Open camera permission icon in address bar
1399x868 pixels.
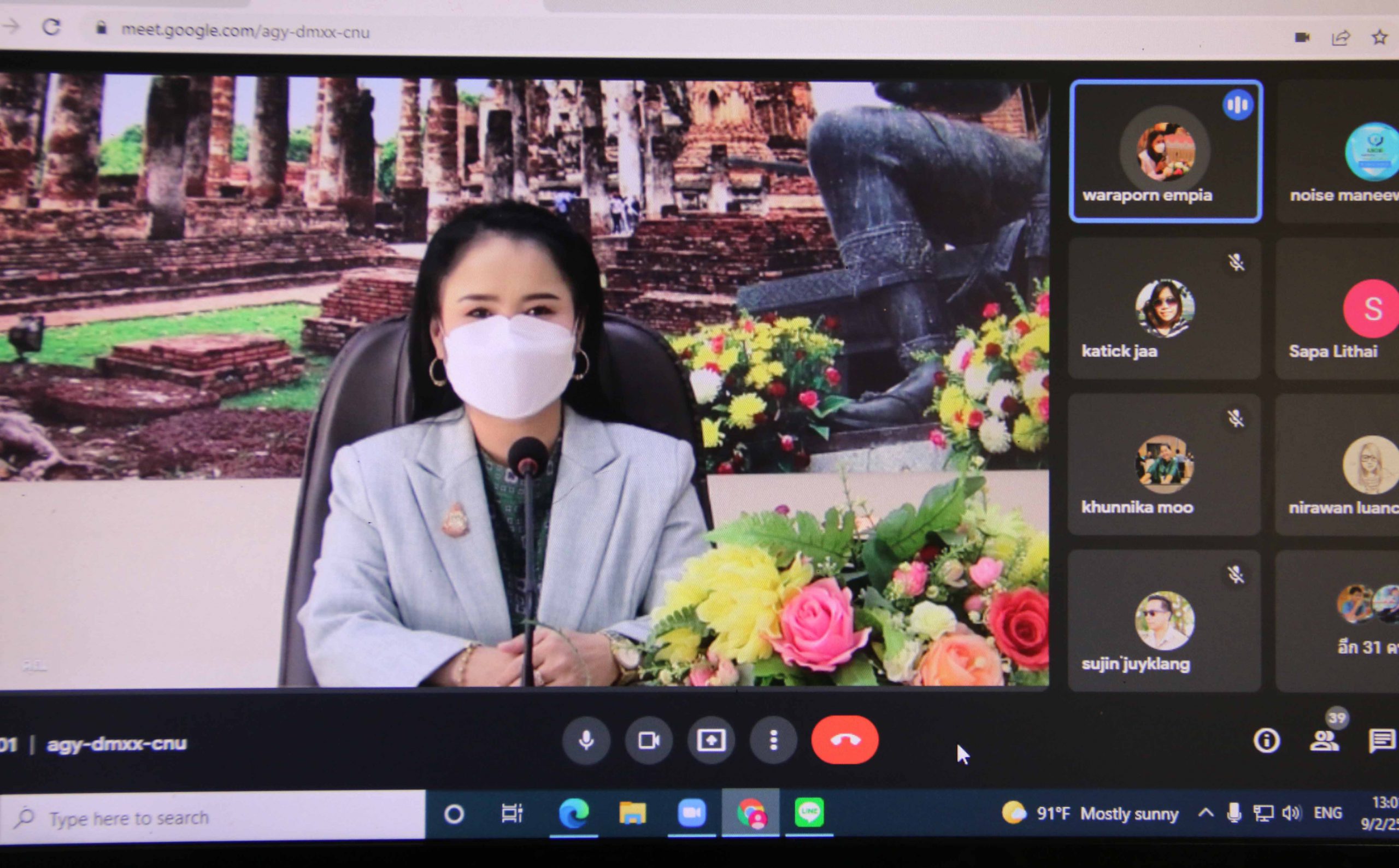point(1302,37)
